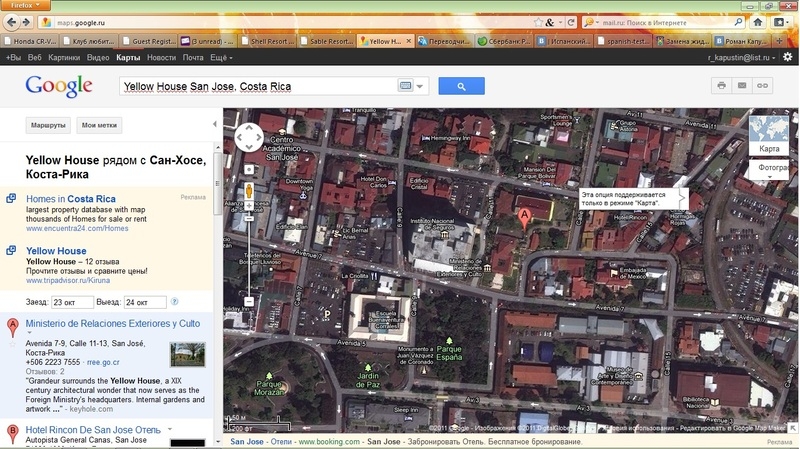
Task: Open the Картинки item in the Google bar
Action: [64, 58]
